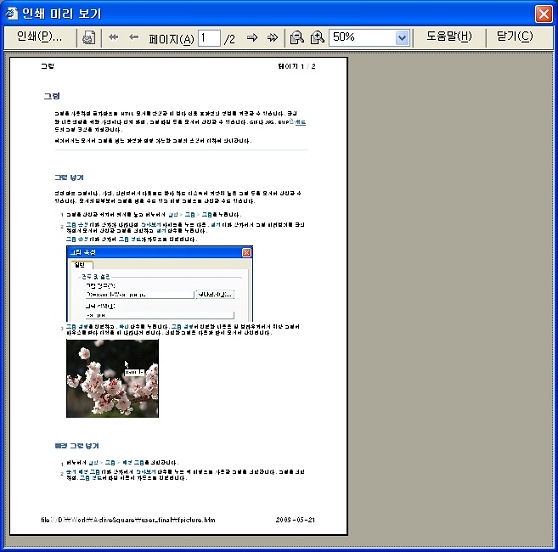Screen dimensions: 558x552
Task: Open 도움말(H) help
Action: (x=449, y=37)
